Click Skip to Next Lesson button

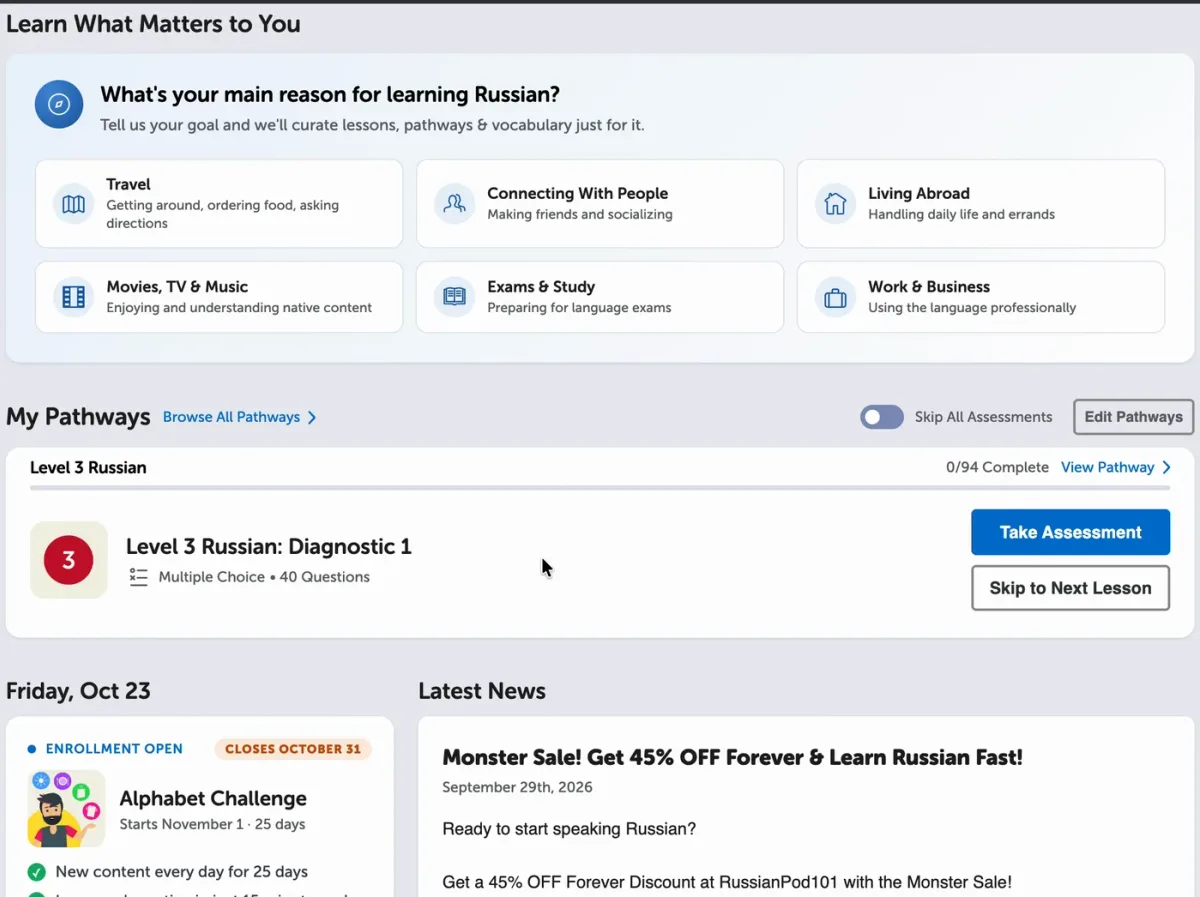pyautogui.click(x=1071, y=588)
